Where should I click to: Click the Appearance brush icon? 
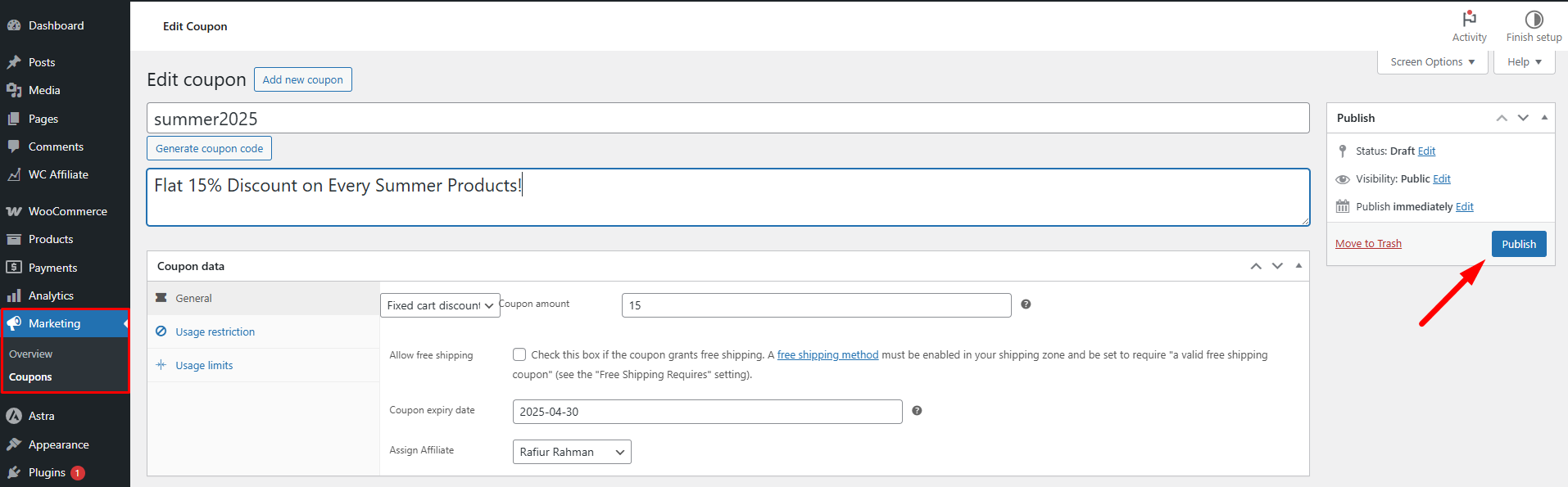coord(14,444)
